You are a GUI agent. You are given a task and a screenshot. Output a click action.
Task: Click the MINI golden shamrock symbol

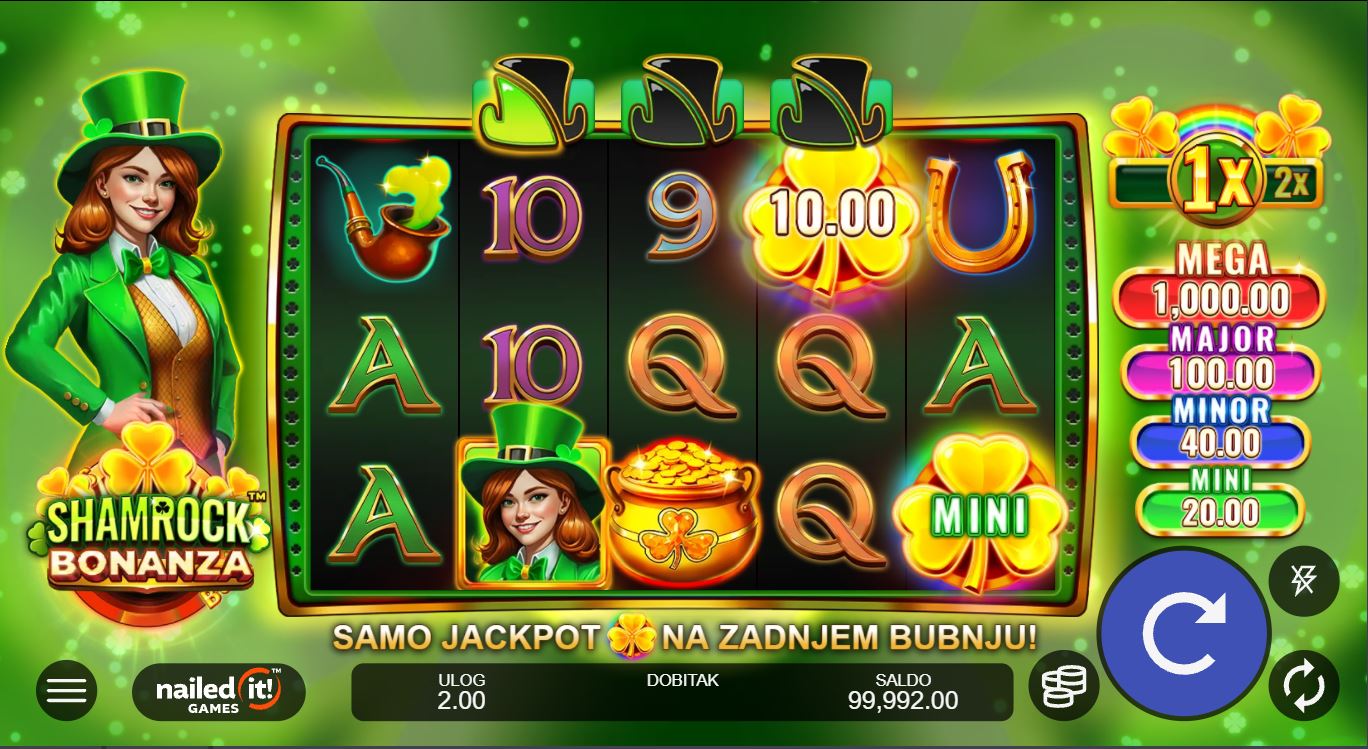click(980, 514)
